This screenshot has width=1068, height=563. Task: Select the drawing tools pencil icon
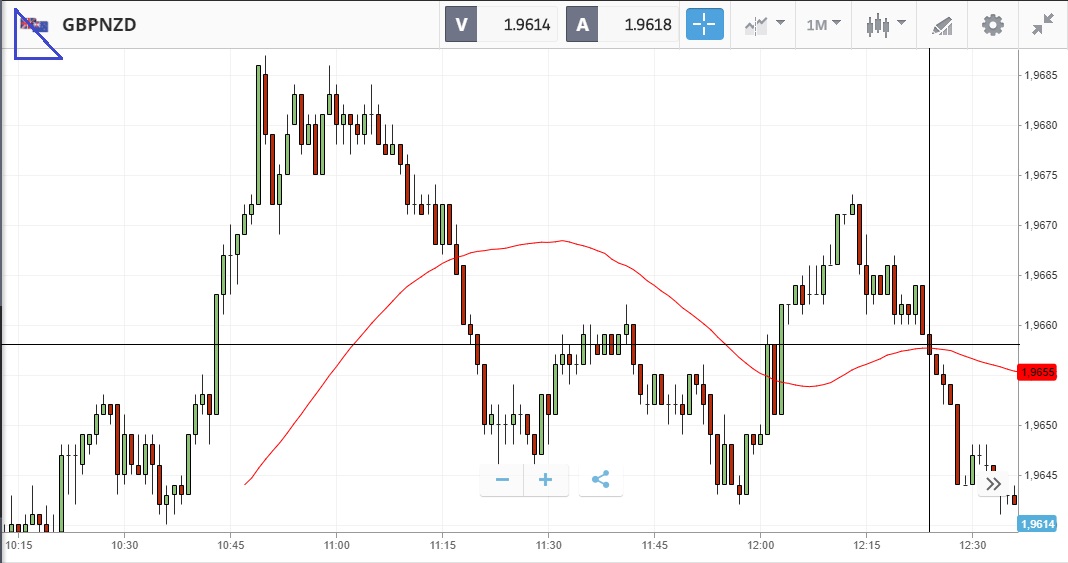tap(942, 25)
